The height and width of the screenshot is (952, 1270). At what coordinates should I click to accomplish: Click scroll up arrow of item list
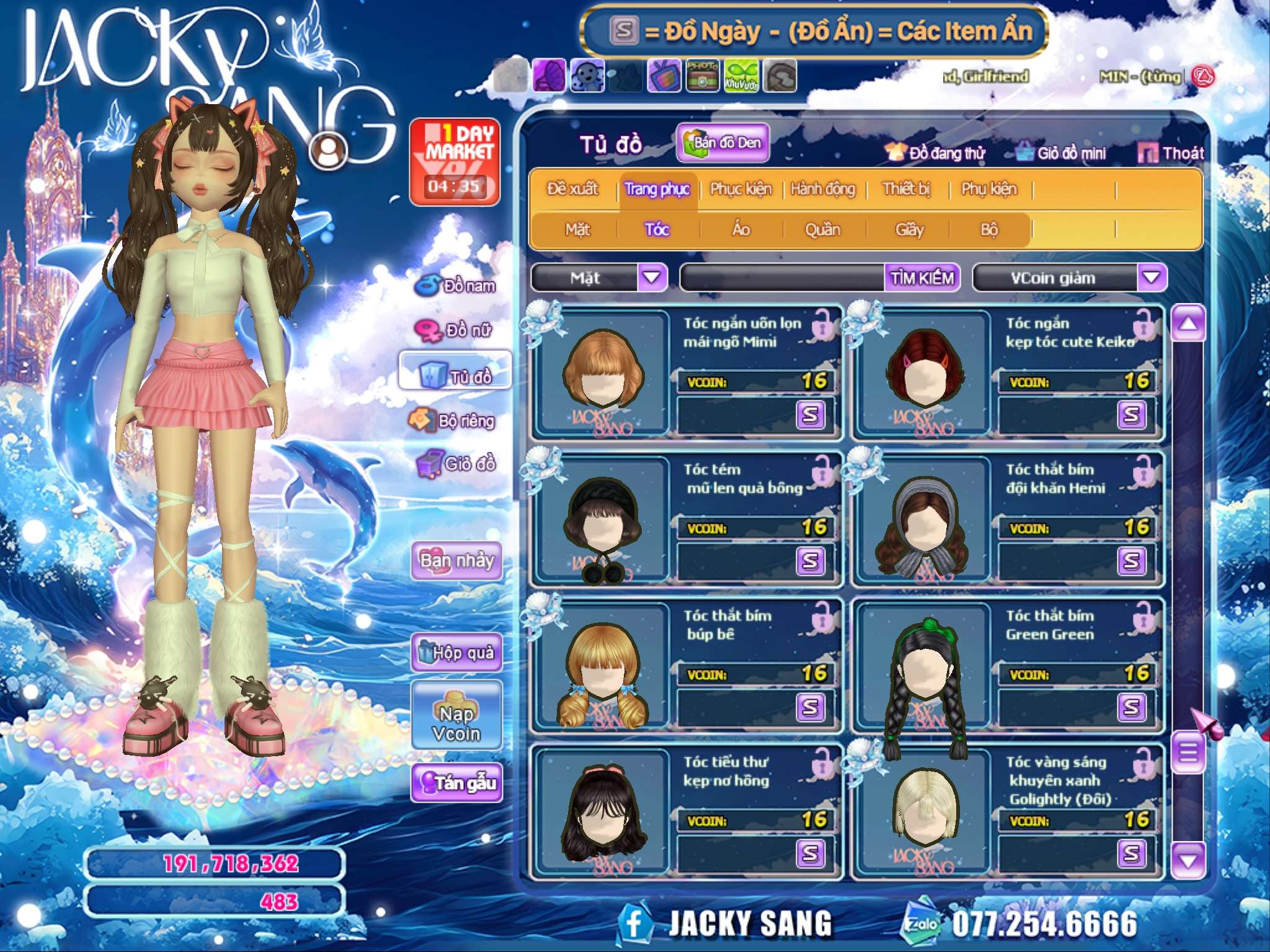[1188, 323]
